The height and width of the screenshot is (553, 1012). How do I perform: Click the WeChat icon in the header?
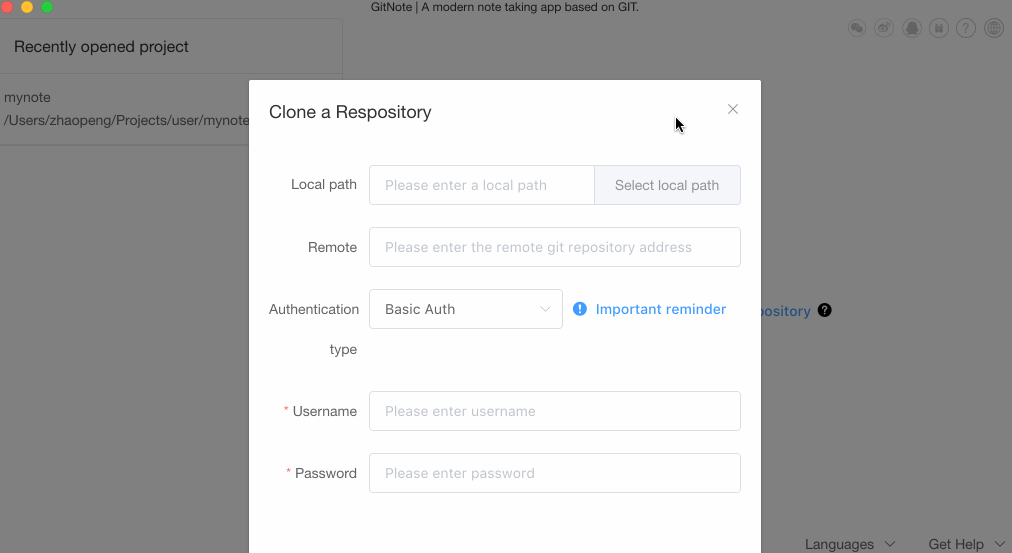857,28
